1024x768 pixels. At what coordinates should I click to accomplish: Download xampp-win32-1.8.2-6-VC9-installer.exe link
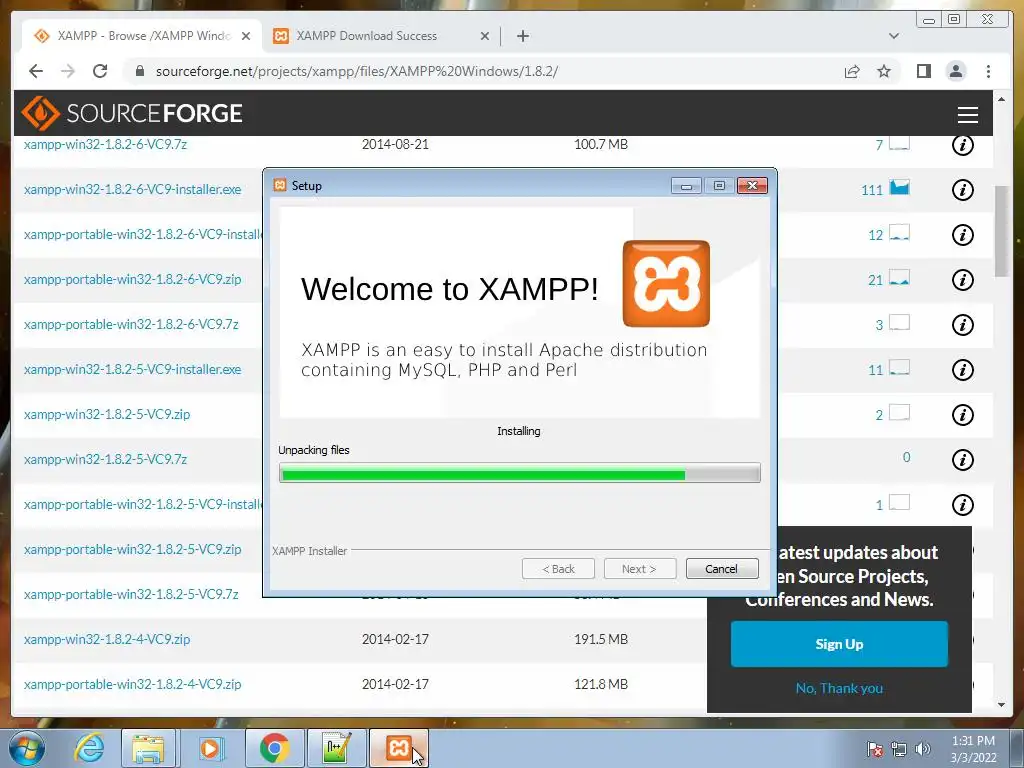pos(133,189)
